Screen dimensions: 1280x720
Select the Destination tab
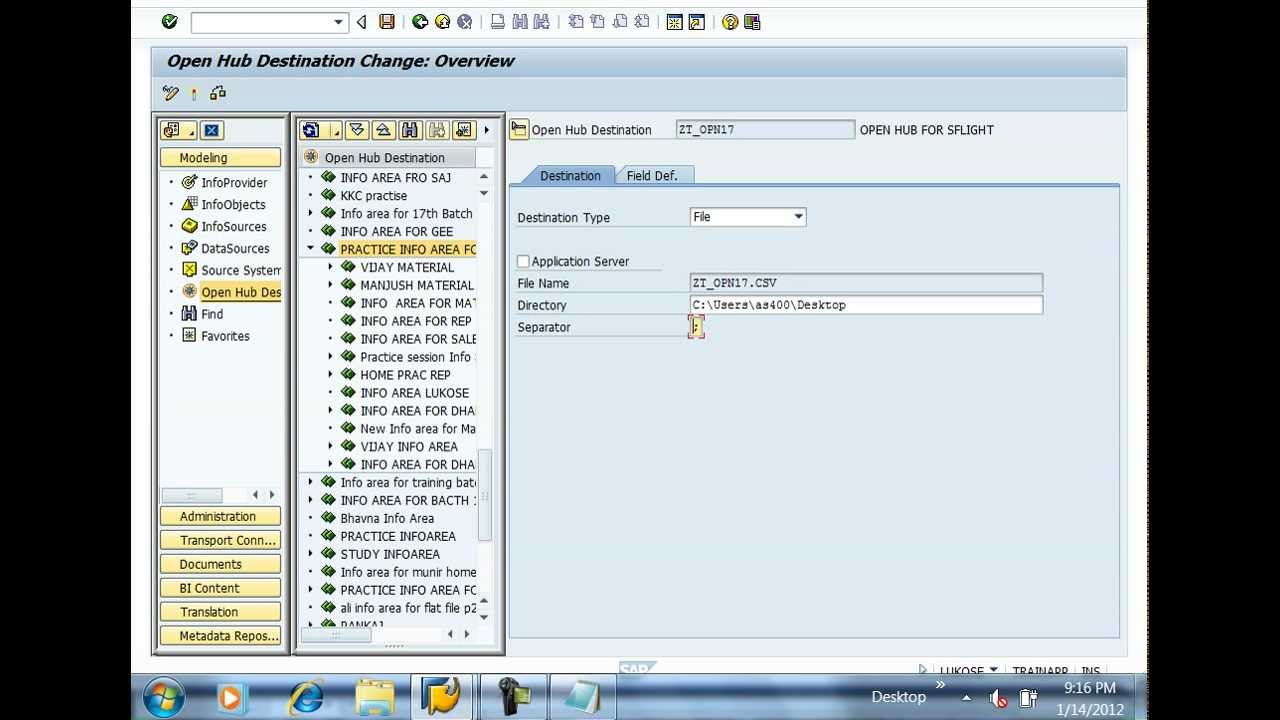570,175
